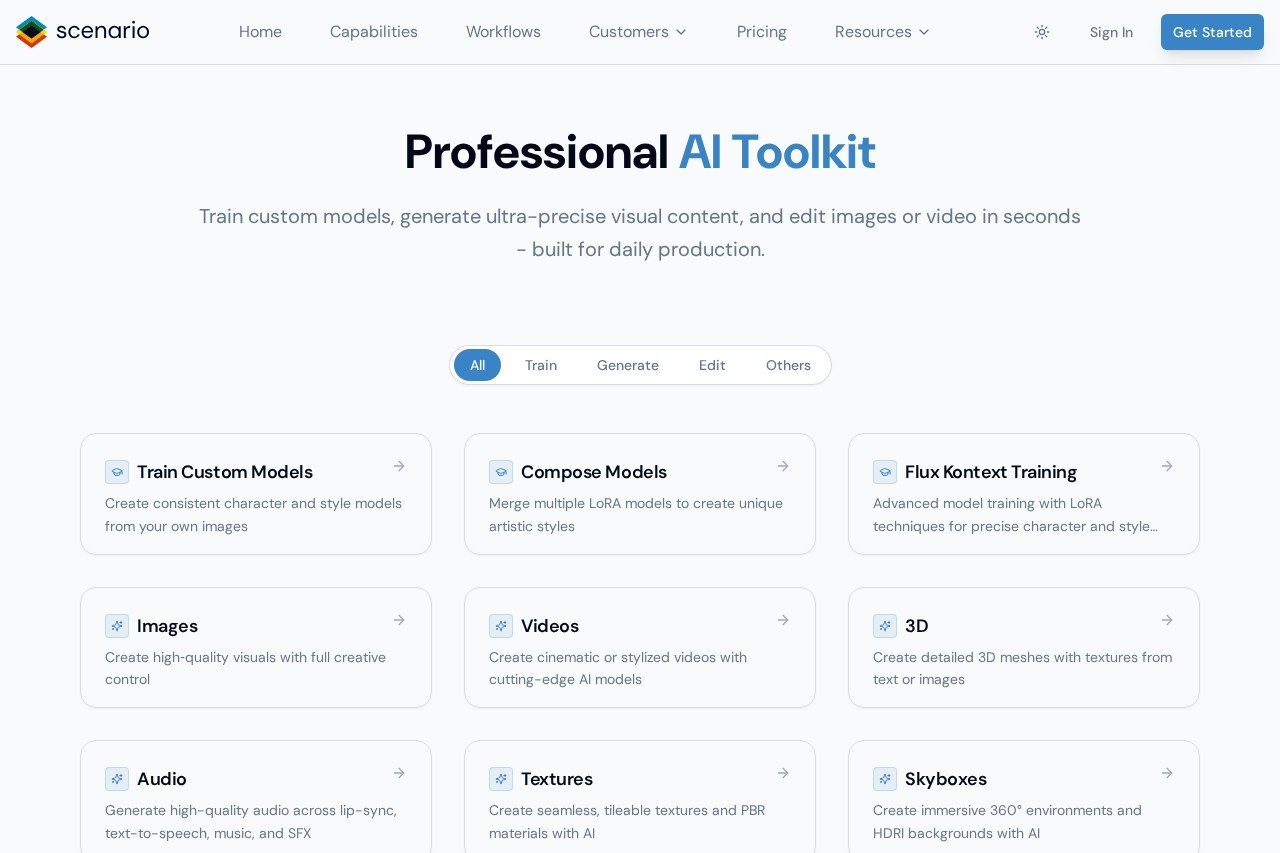The height and width of the screenshot is (853, 1280).
Task: Click the arrow icon on Train Custom Models
Action: click(x=399, y=466)
